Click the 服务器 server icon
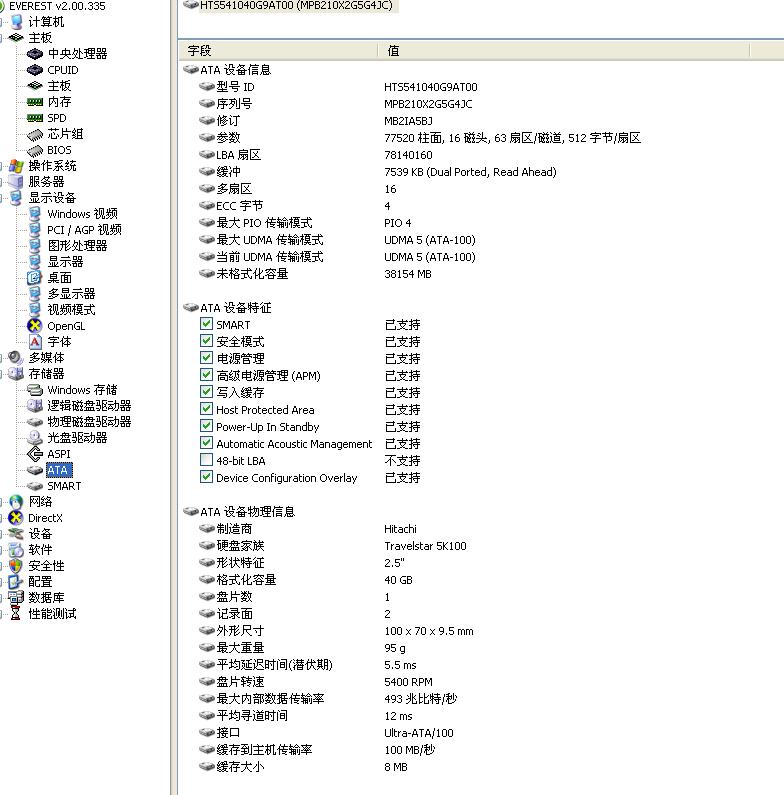This screenshot has width=784, height=795. [16, 182]
